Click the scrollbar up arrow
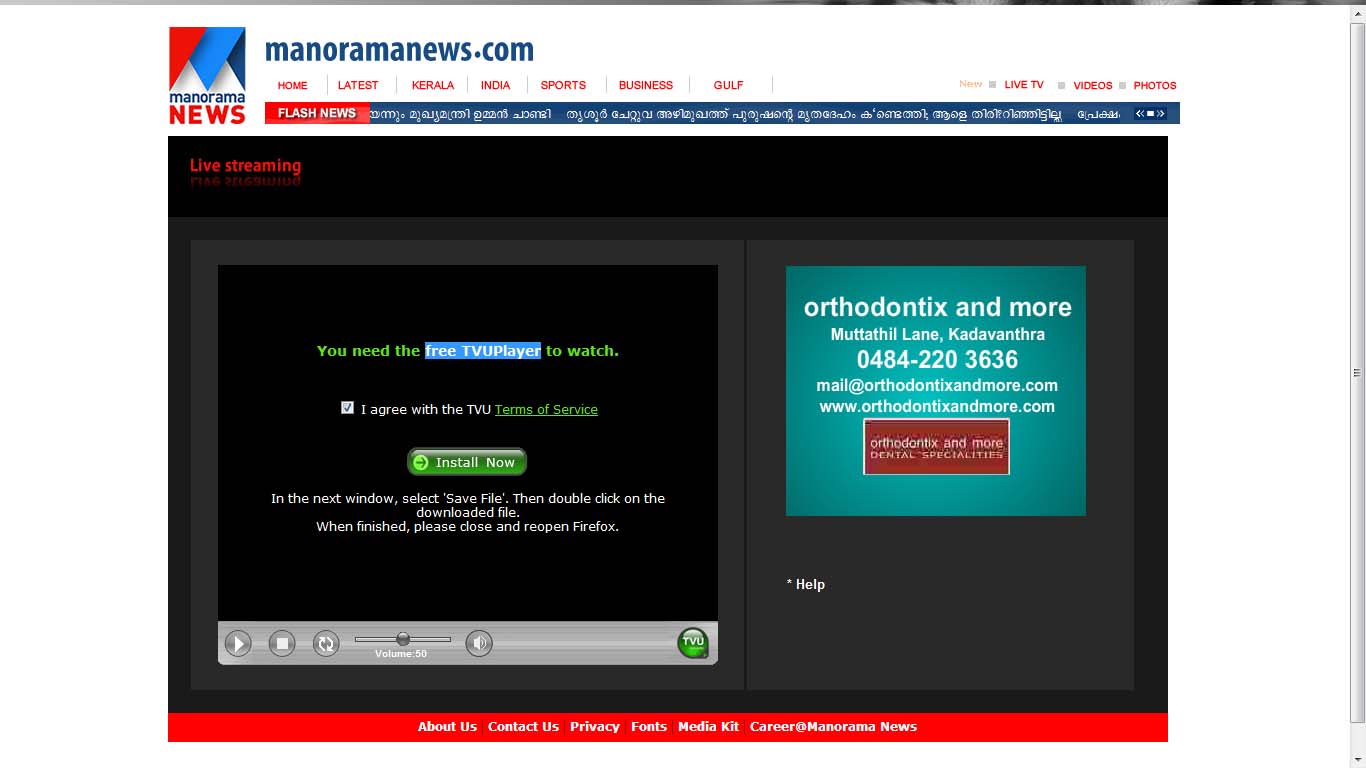This screenshot has height=768, width=1366. [x=1357, y=13]
